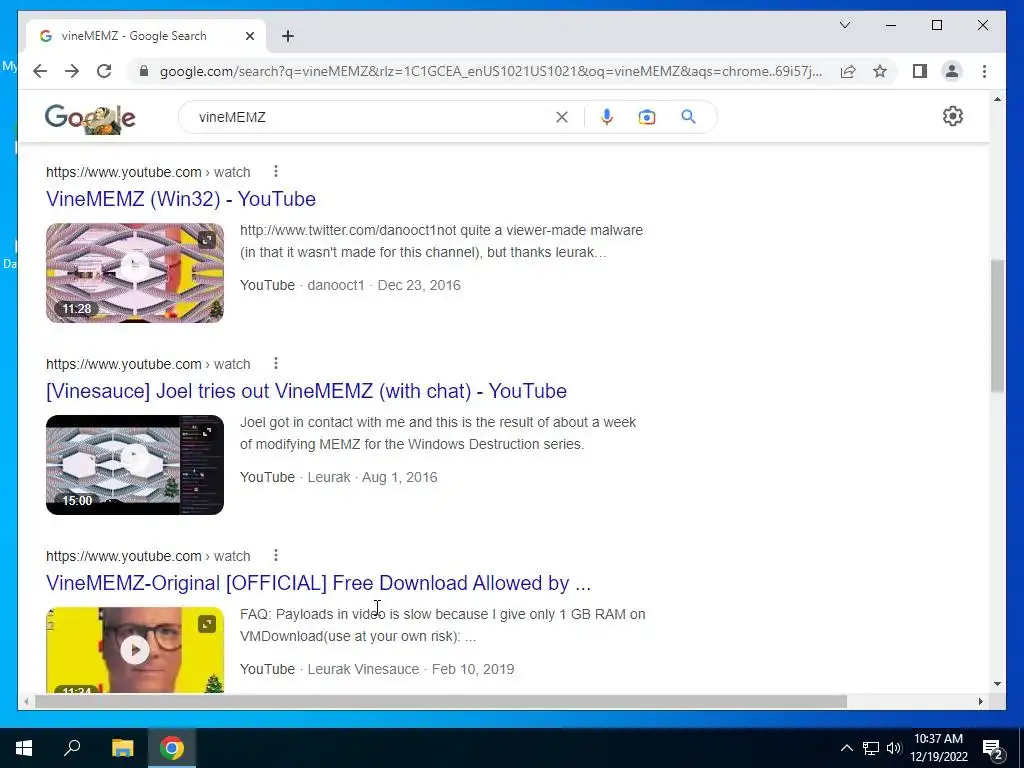The width and height of the screenshot is (1024, 768).
Task: Open the notification center icon
Action: coord(993,749)
